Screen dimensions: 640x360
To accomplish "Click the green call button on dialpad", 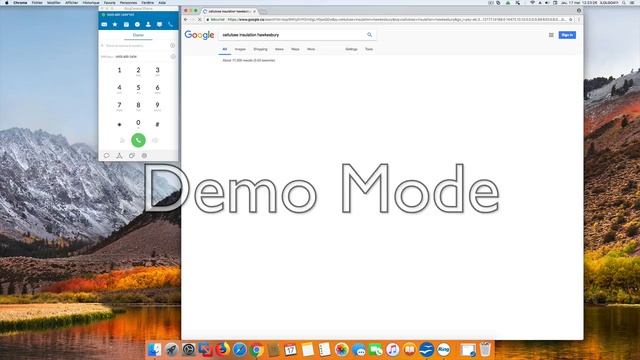I will [x=138, y=140].
